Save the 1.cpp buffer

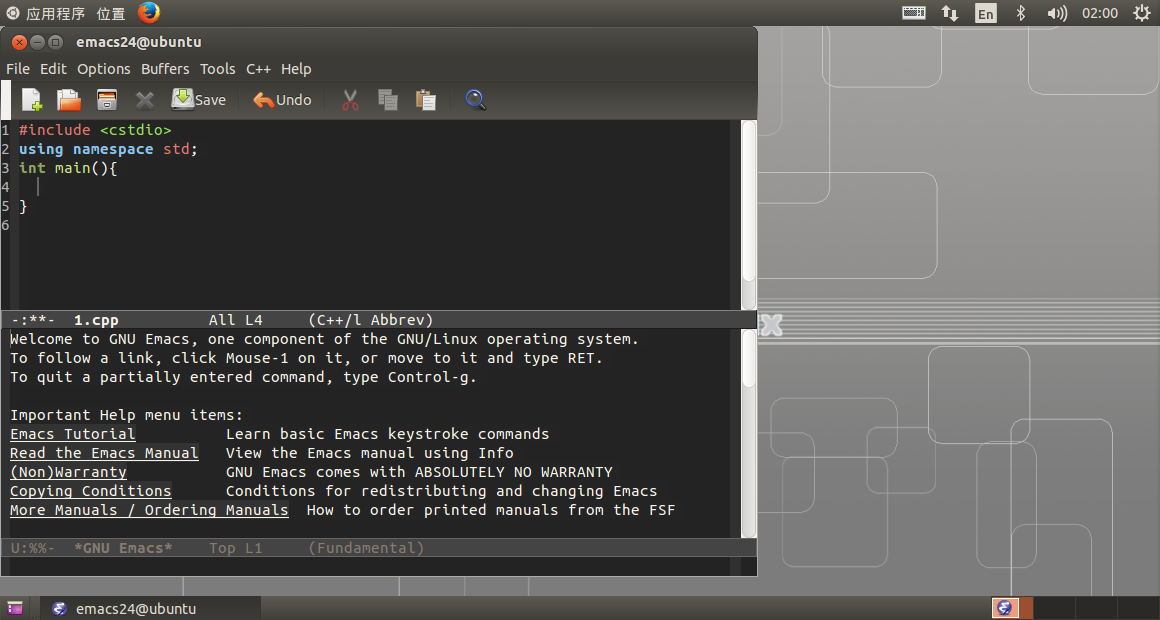tap(199, 100)
